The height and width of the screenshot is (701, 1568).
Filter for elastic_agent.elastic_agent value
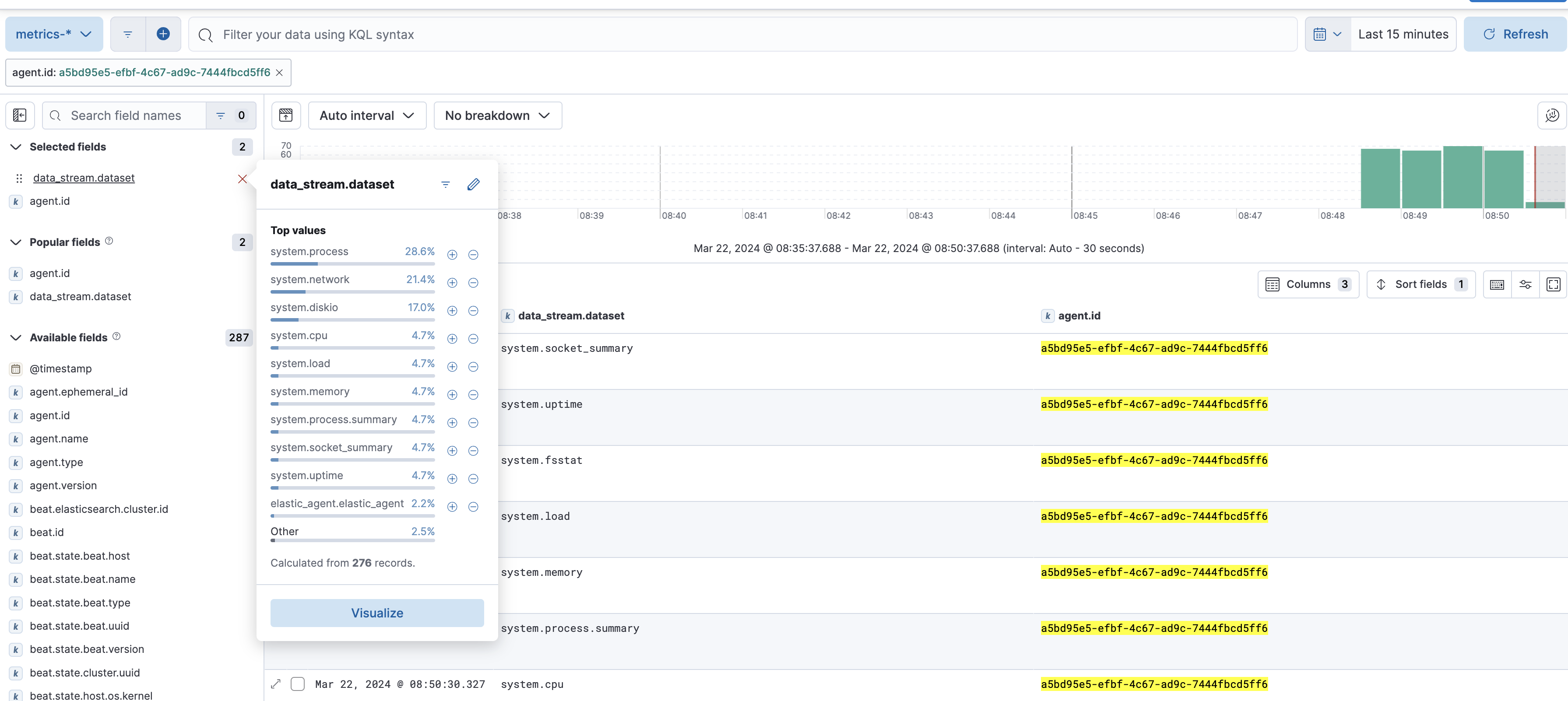452,507
